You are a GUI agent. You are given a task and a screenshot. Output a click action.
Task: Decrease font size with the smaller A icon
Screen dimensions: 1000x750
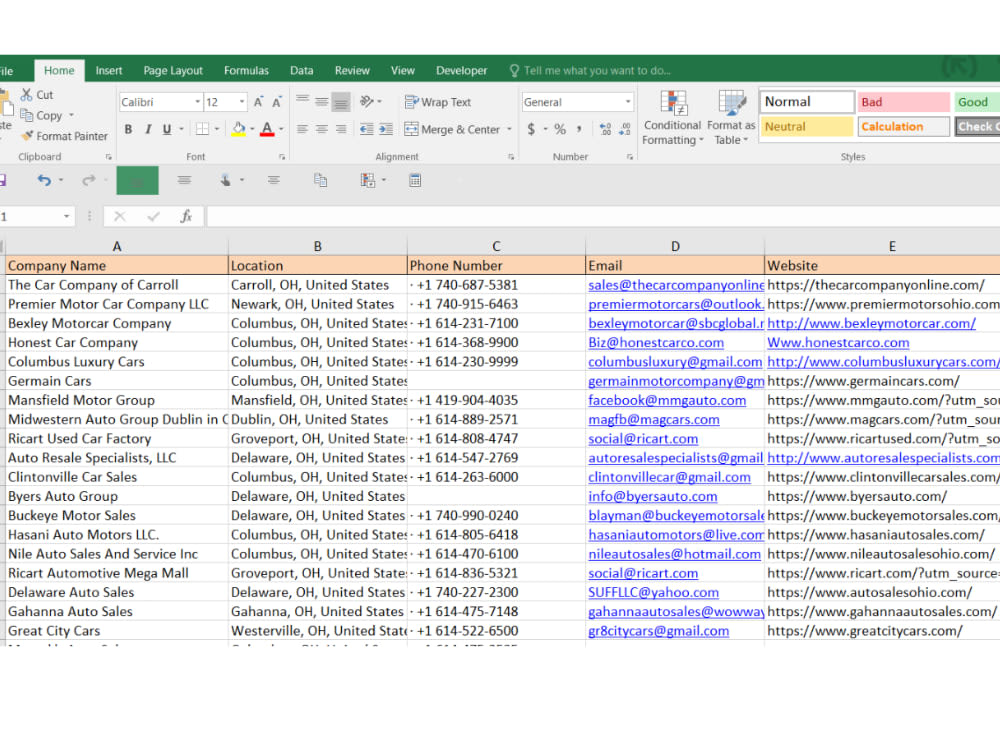click(277, 102)
